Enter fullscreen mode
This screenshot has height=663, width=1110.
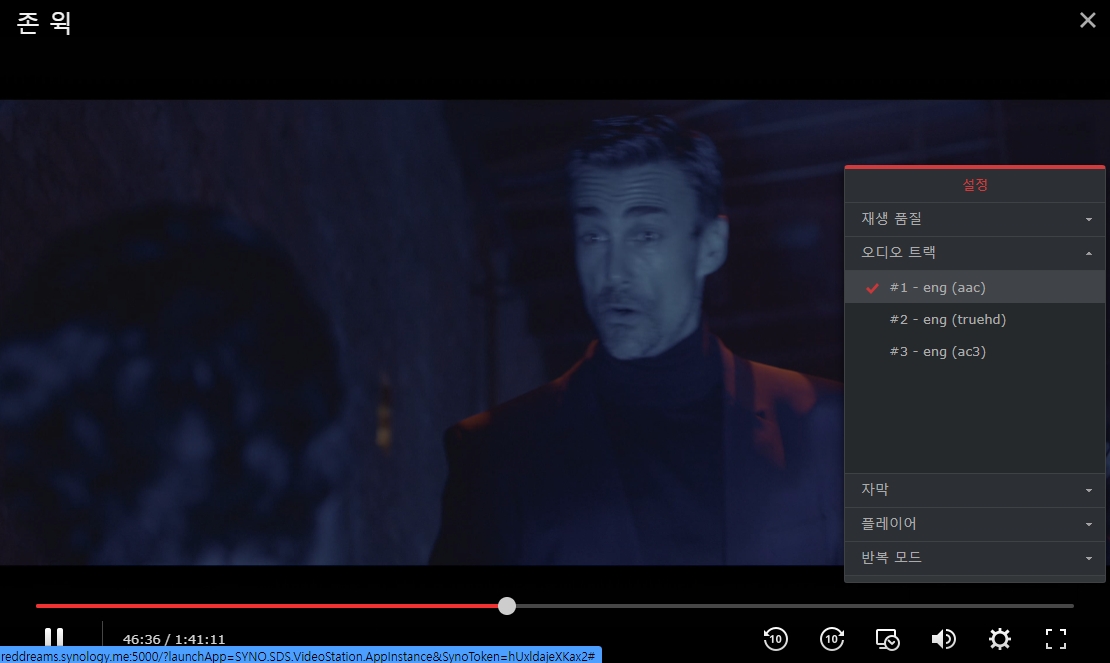pos(1055,639)
